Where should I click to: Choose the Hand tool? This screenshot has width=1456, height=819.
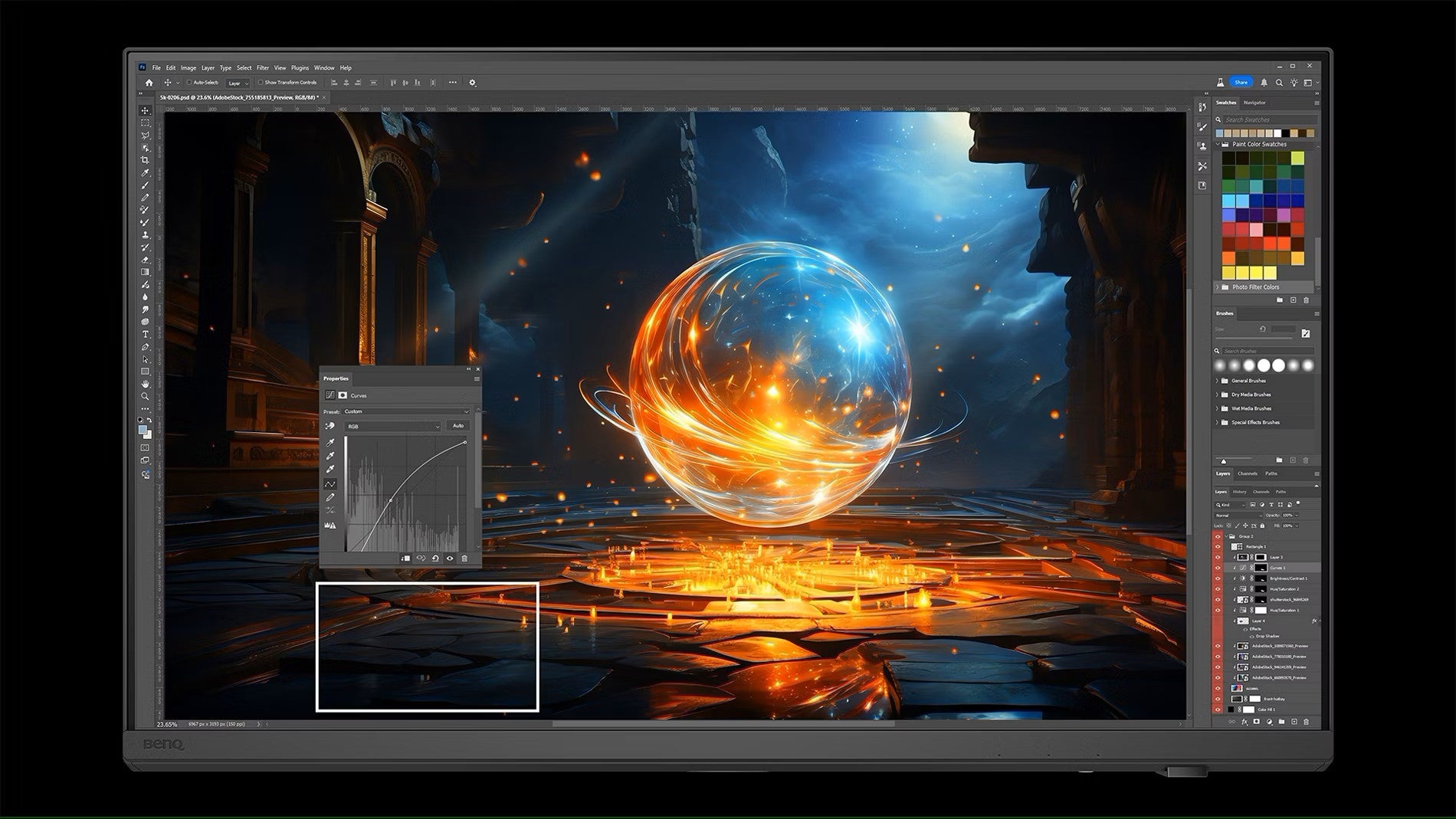(145, 384)
